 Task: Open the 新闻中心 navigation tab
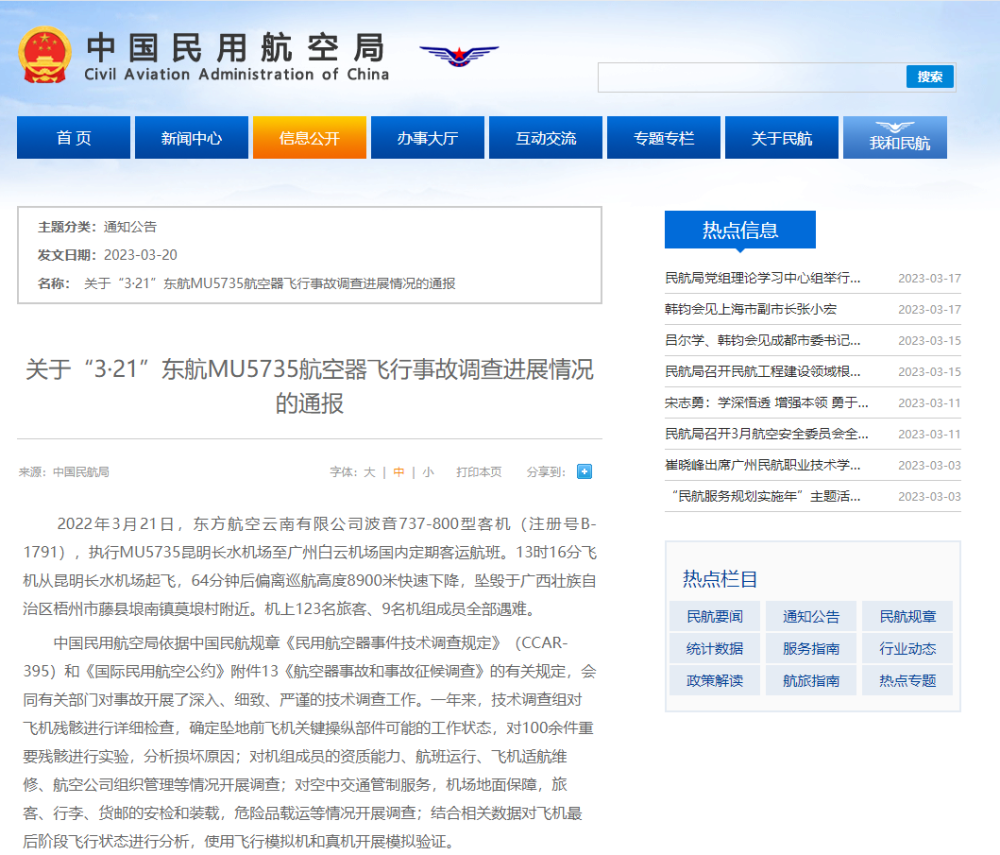point(191,137)
